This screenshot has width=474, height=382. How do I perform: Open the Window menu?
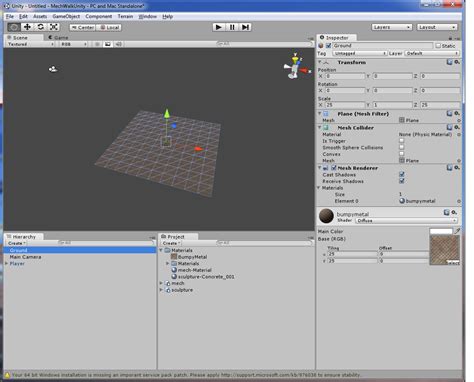coord(147,16)
